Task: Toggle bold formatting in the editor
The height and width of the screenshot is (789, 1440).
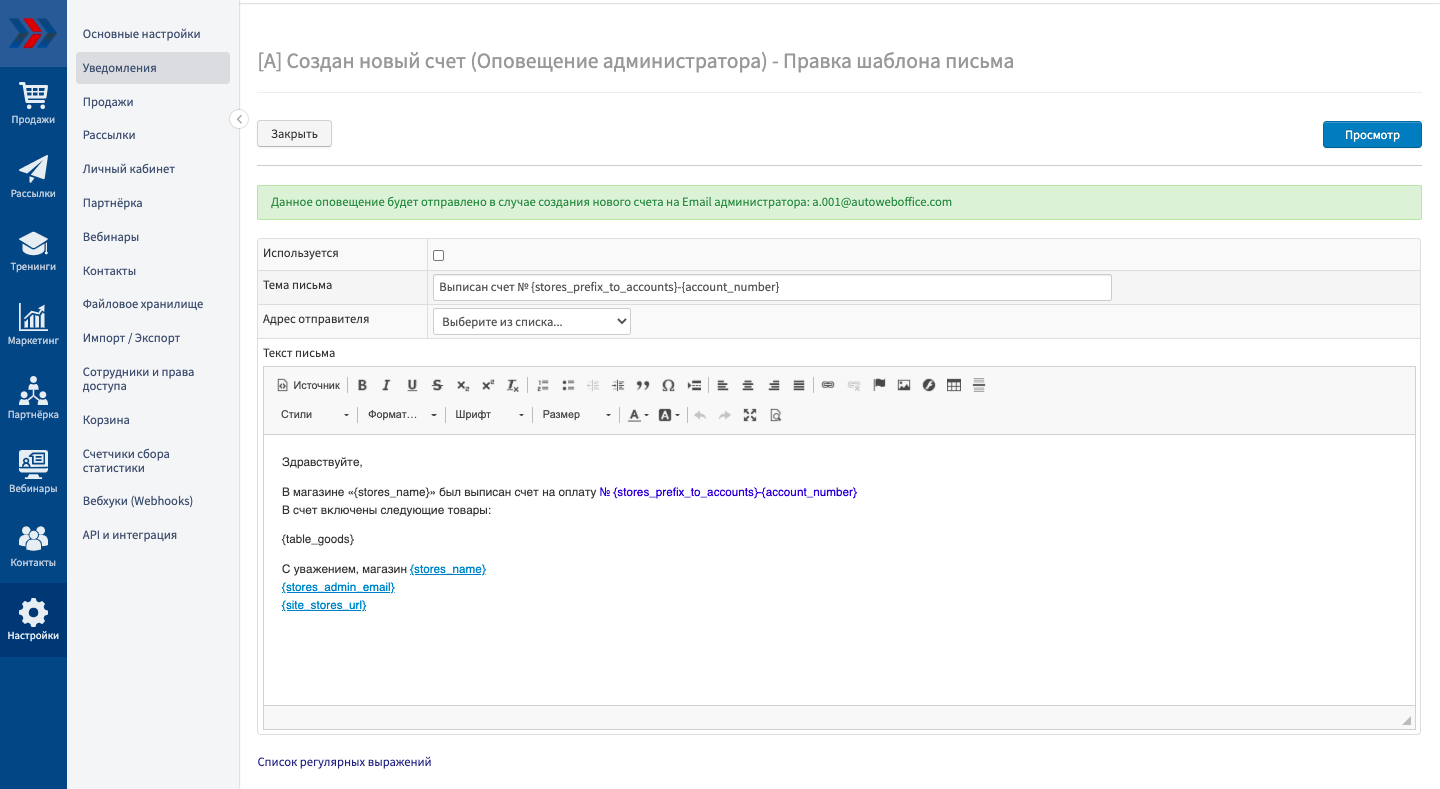Action: click(x=362, y=385)
